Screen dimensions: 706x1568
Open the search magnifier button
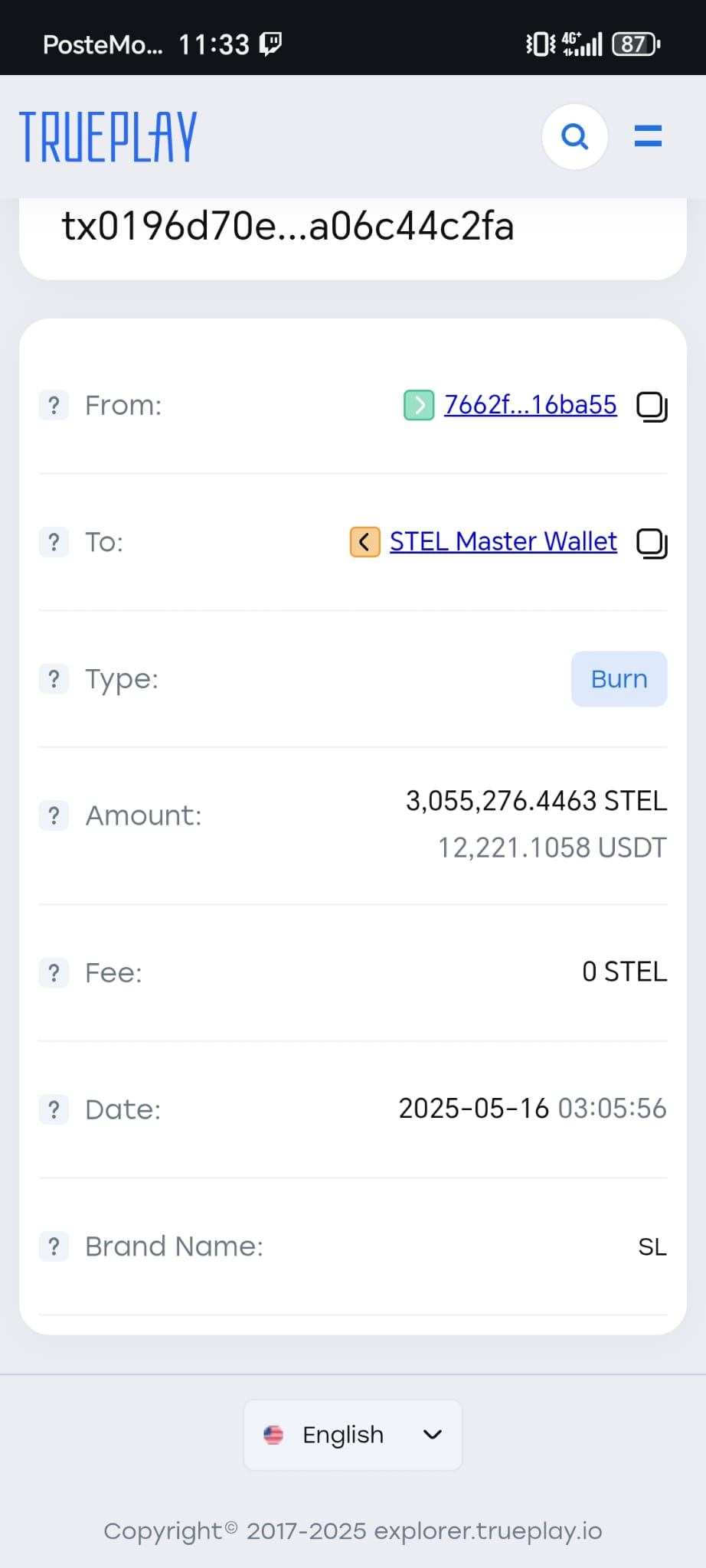(x=574, y=137)
